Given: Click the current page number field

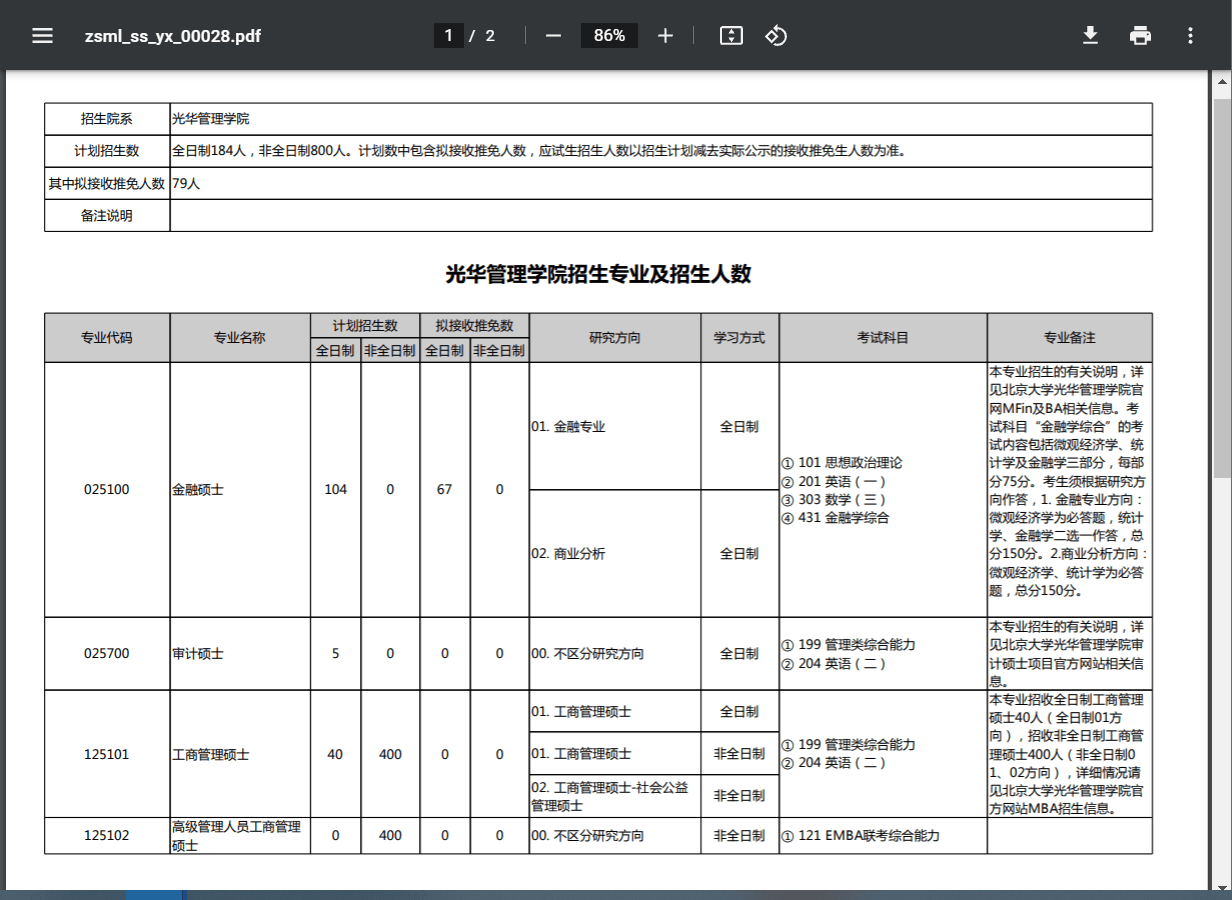Looking at the screenshot, I should click(448, 36).
